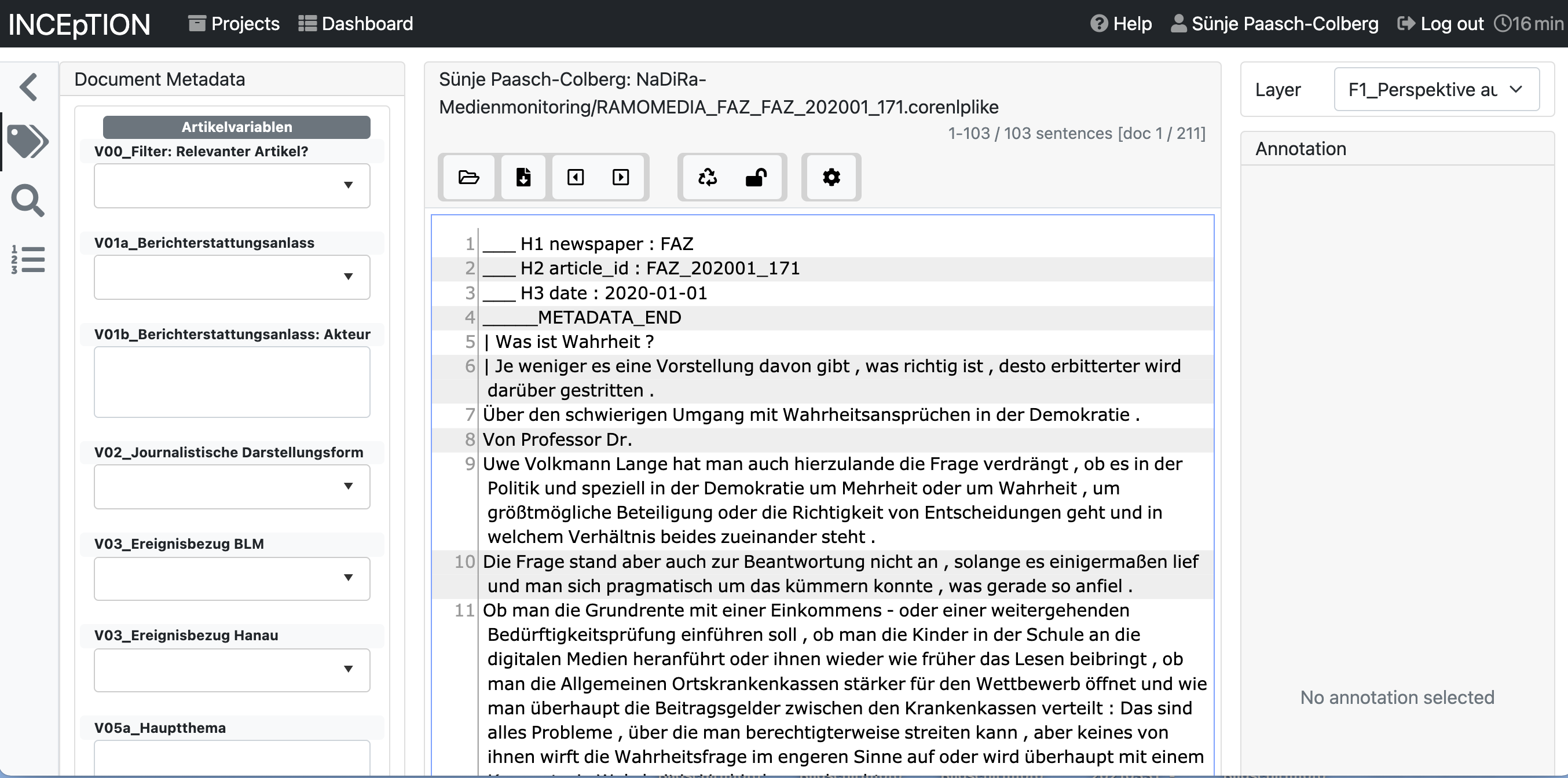Click the reset document recycle icon
Image resolution: width=1568 pixels, height=778 pixels.
point(708,177)
